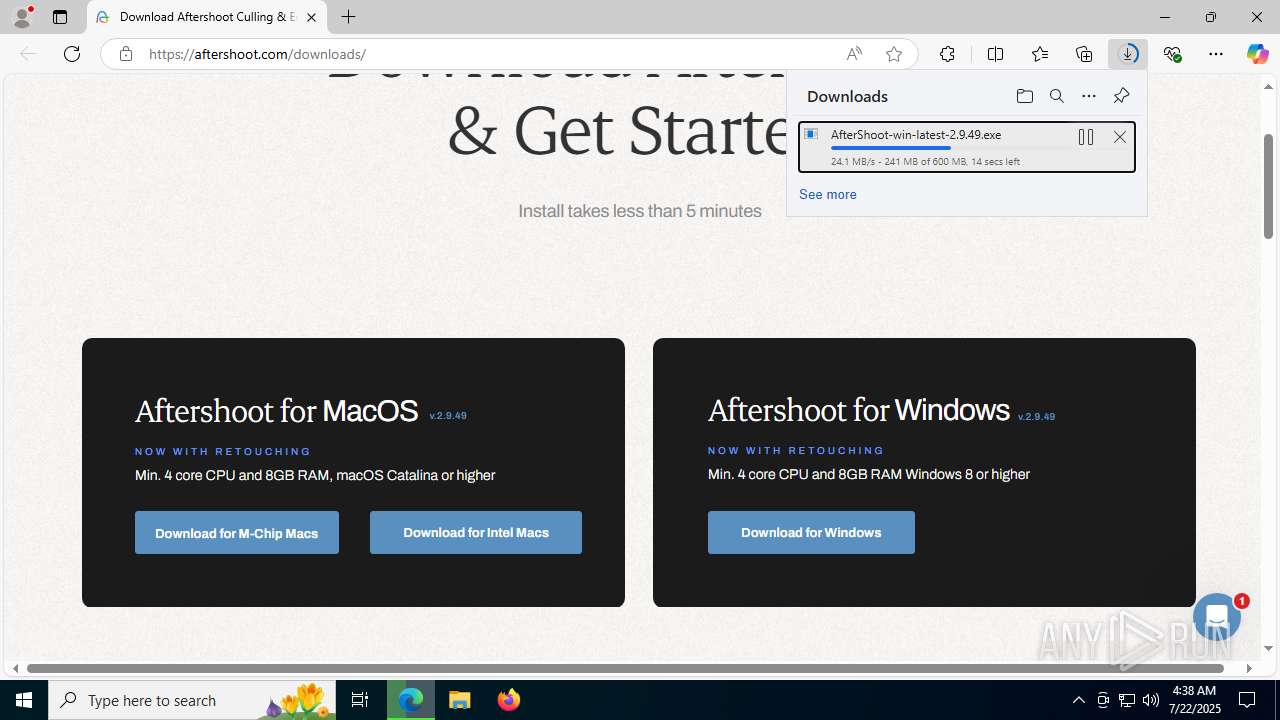Toggle the Downloads toolbar button
This screenshot has height=720, width=1280.
pyautogui.click(x=1128, y=54)
